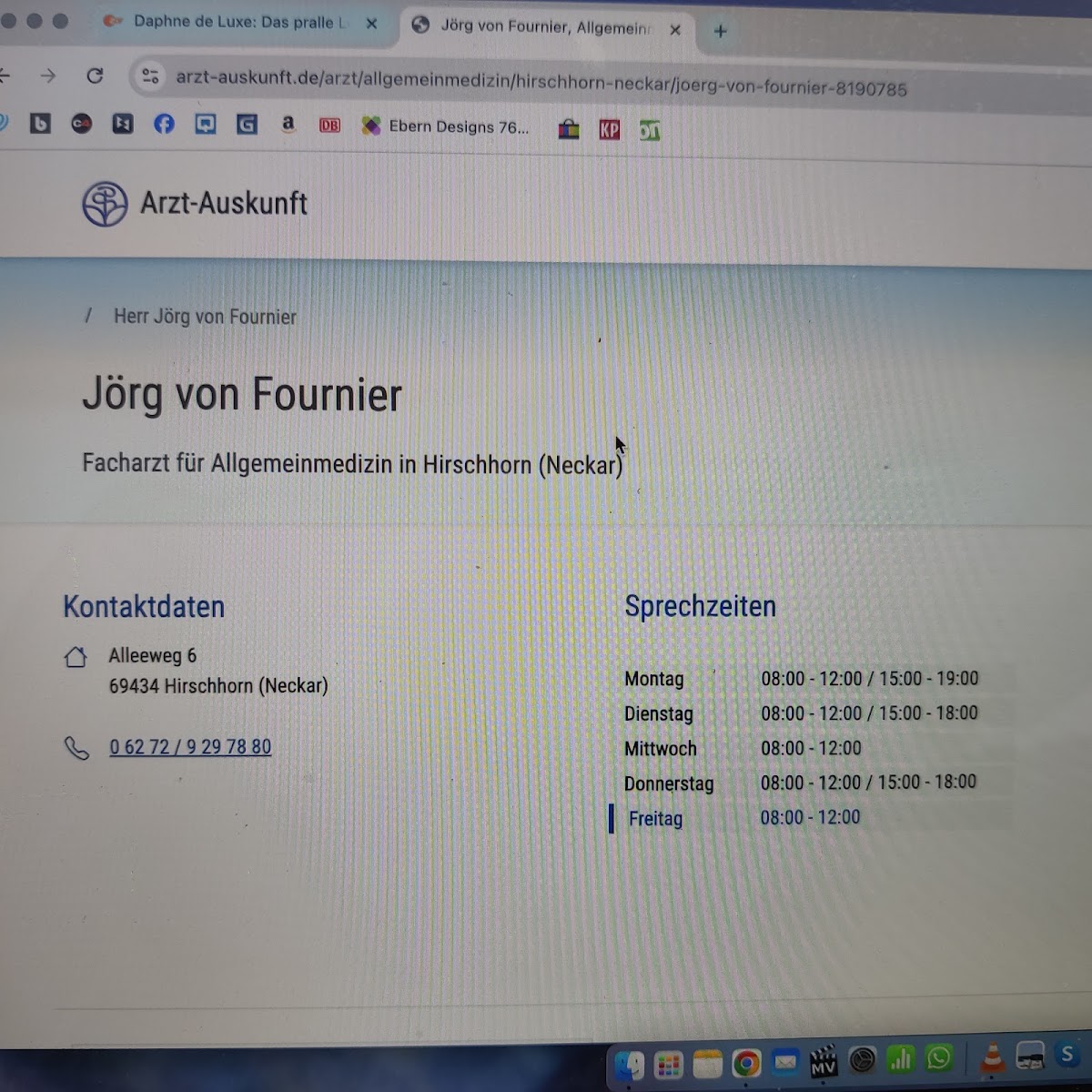Close the Jörg von Fournier tab

(x=675, y=30)
